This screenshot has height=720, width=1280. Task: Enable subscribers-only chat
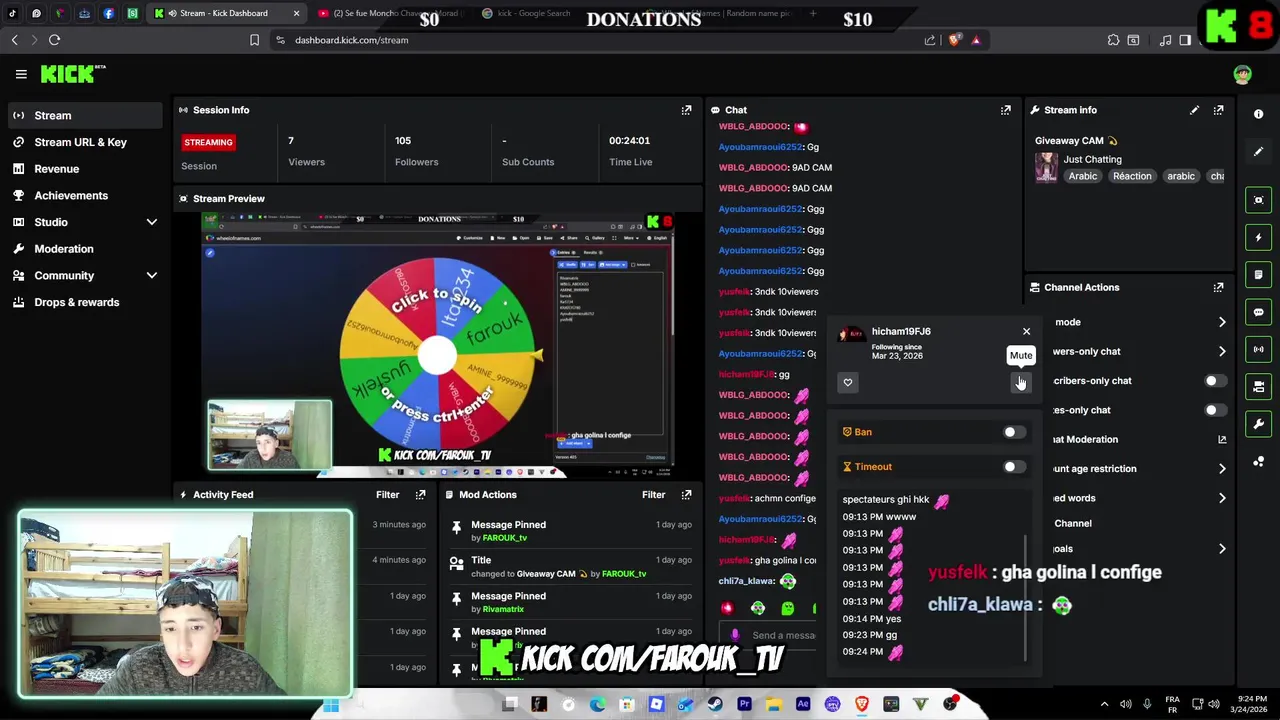[x=1215, y=381]
